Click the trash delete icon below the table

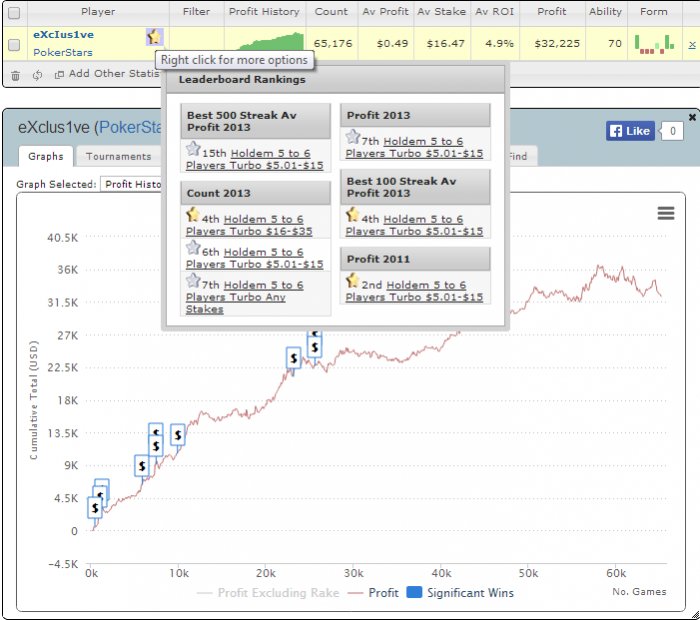[15, 75]
